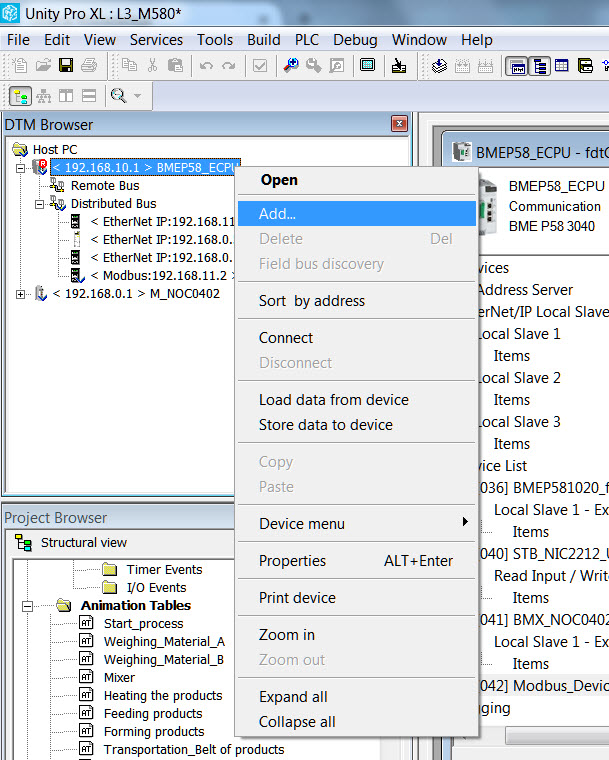Click the Undo arrow icon

coord(206,65)
